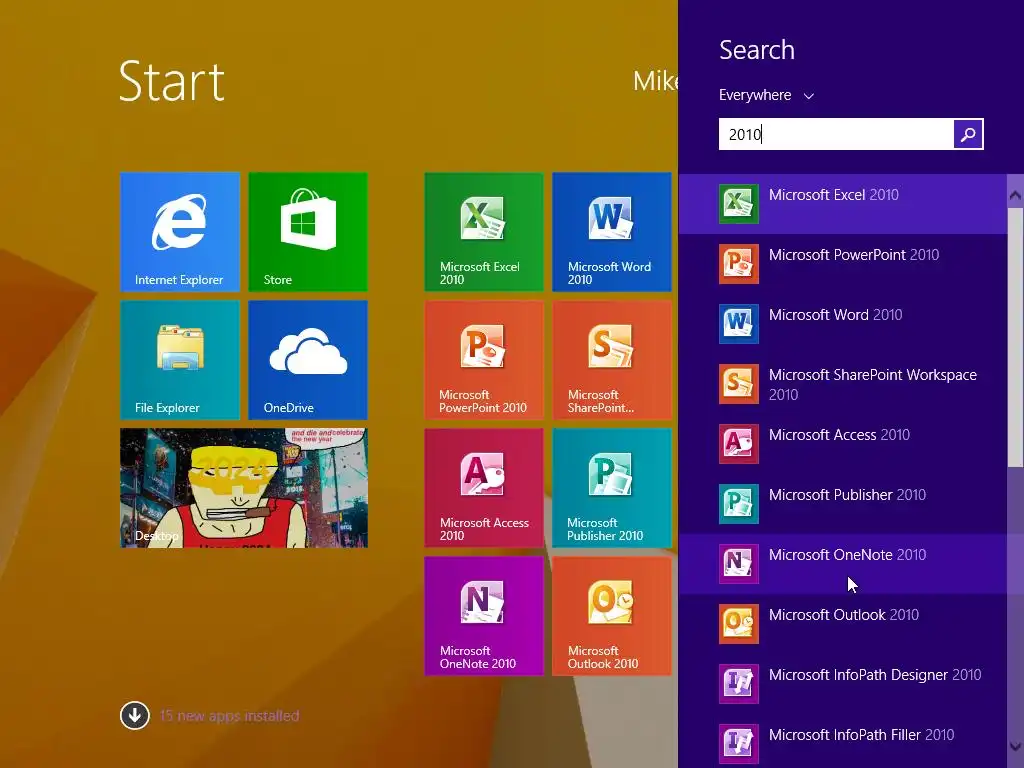Expand the Everywhere search scope dropdown
This screenshot has width=1024, height=768.
[x=766, y=95]
